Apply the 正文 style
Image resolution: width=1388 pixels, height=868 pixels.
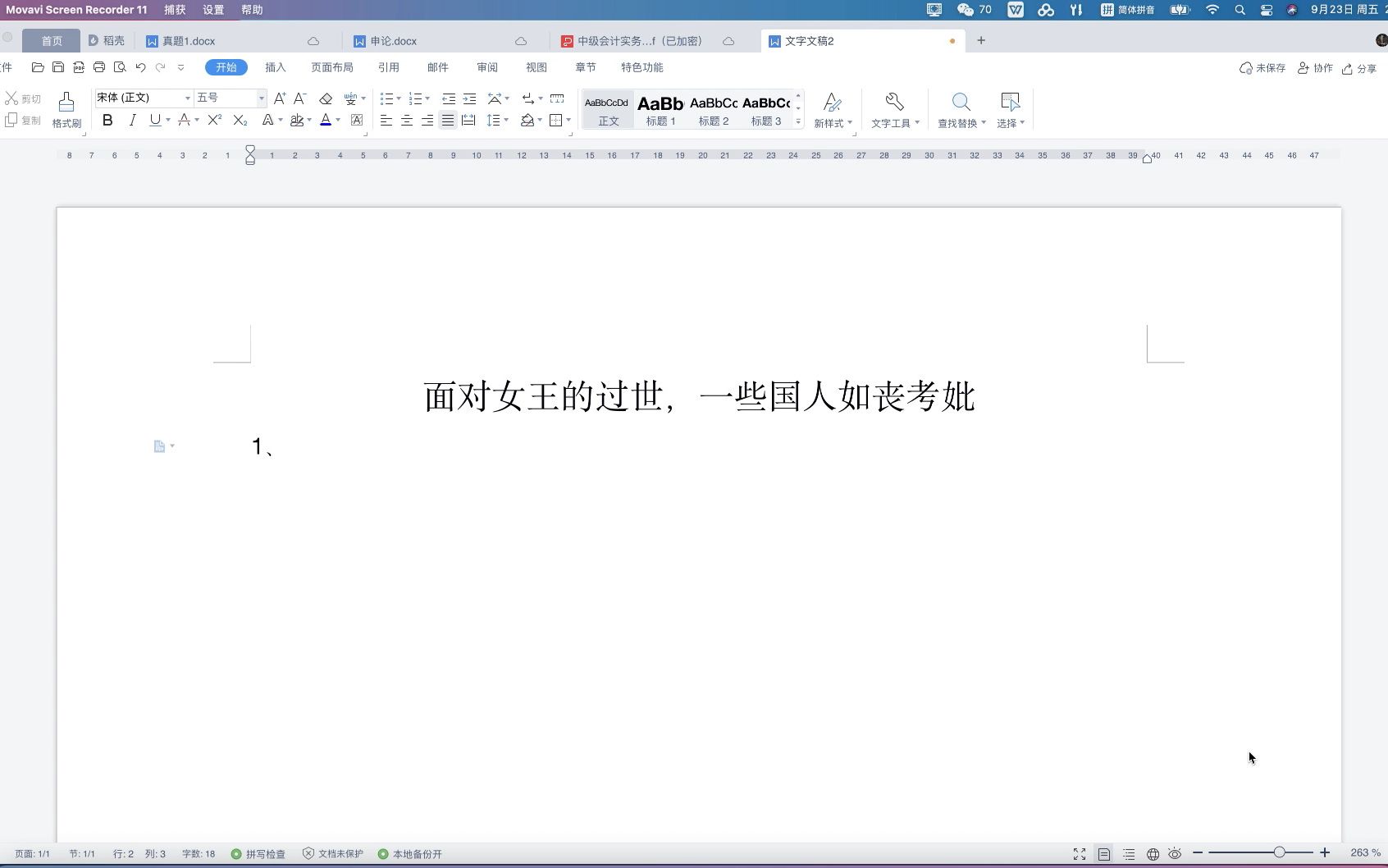pos(607,110)
